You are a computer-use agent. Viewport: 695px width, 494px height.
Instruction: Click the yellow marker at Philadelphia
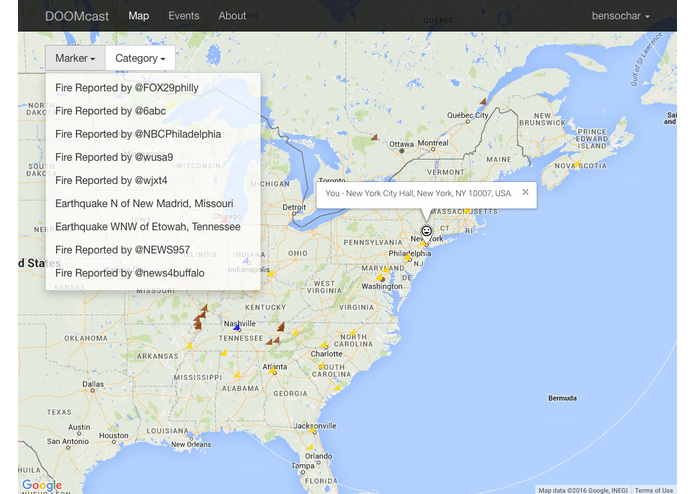tap(406, 257)
